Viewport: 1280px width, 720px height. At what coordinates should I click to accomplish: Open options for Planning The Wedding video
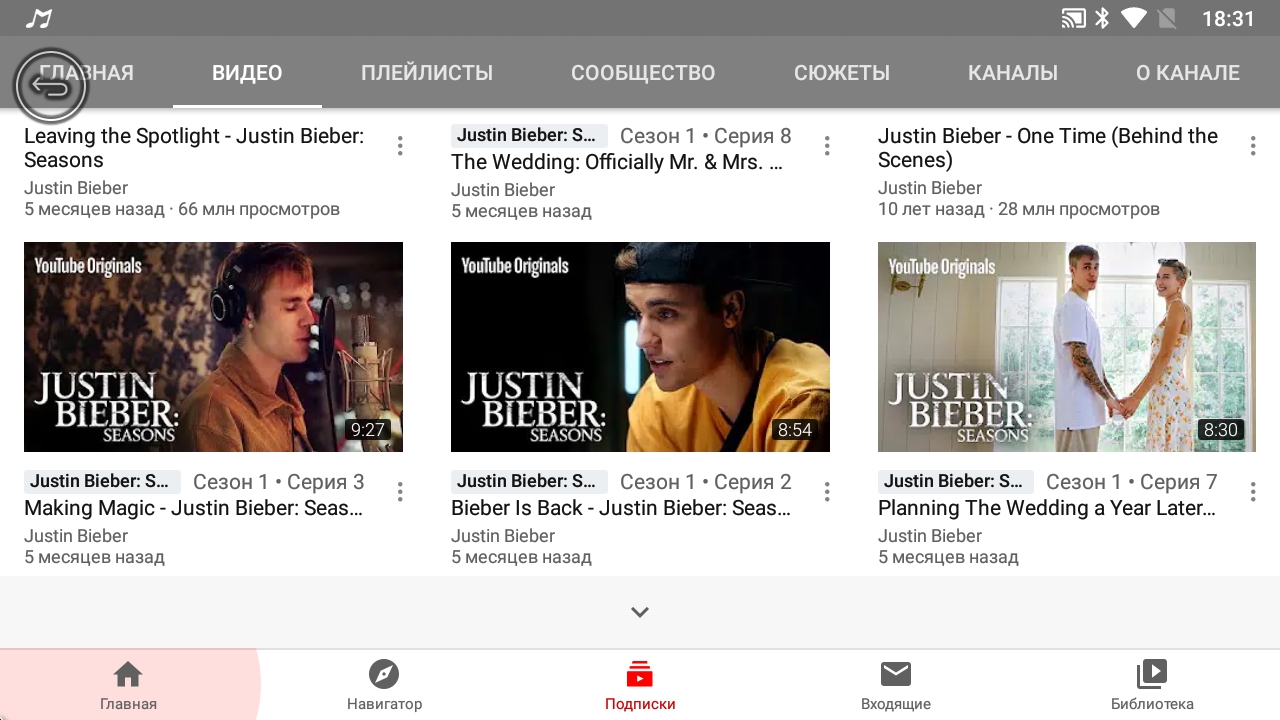point(1253,492)
